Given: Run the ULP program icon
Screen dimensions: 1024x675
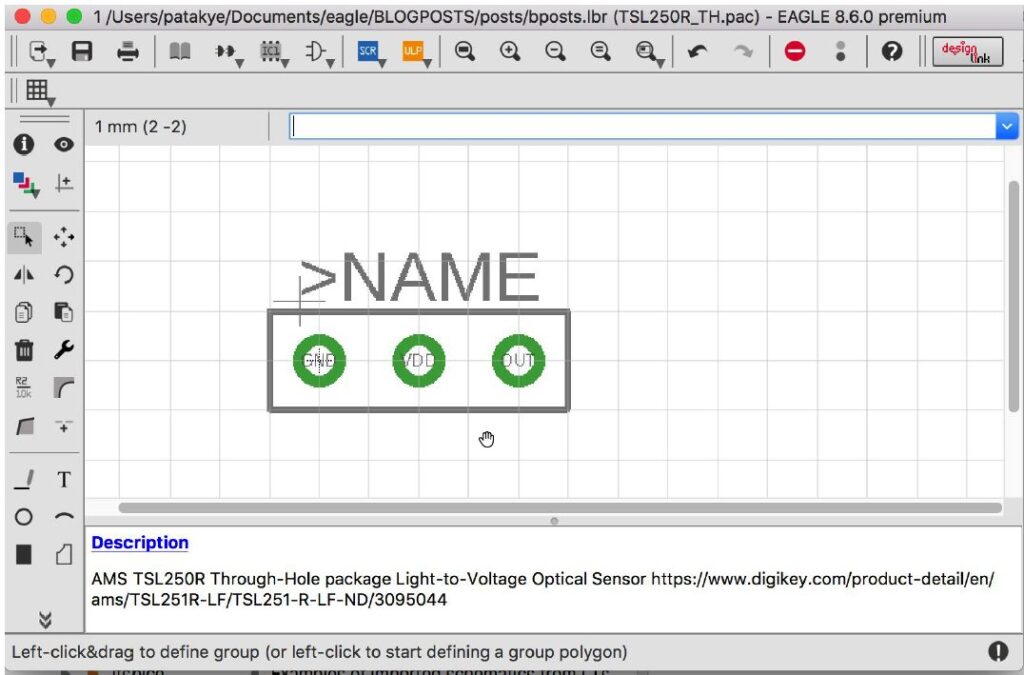Looking at the screenshot, I should pos(413,51).
